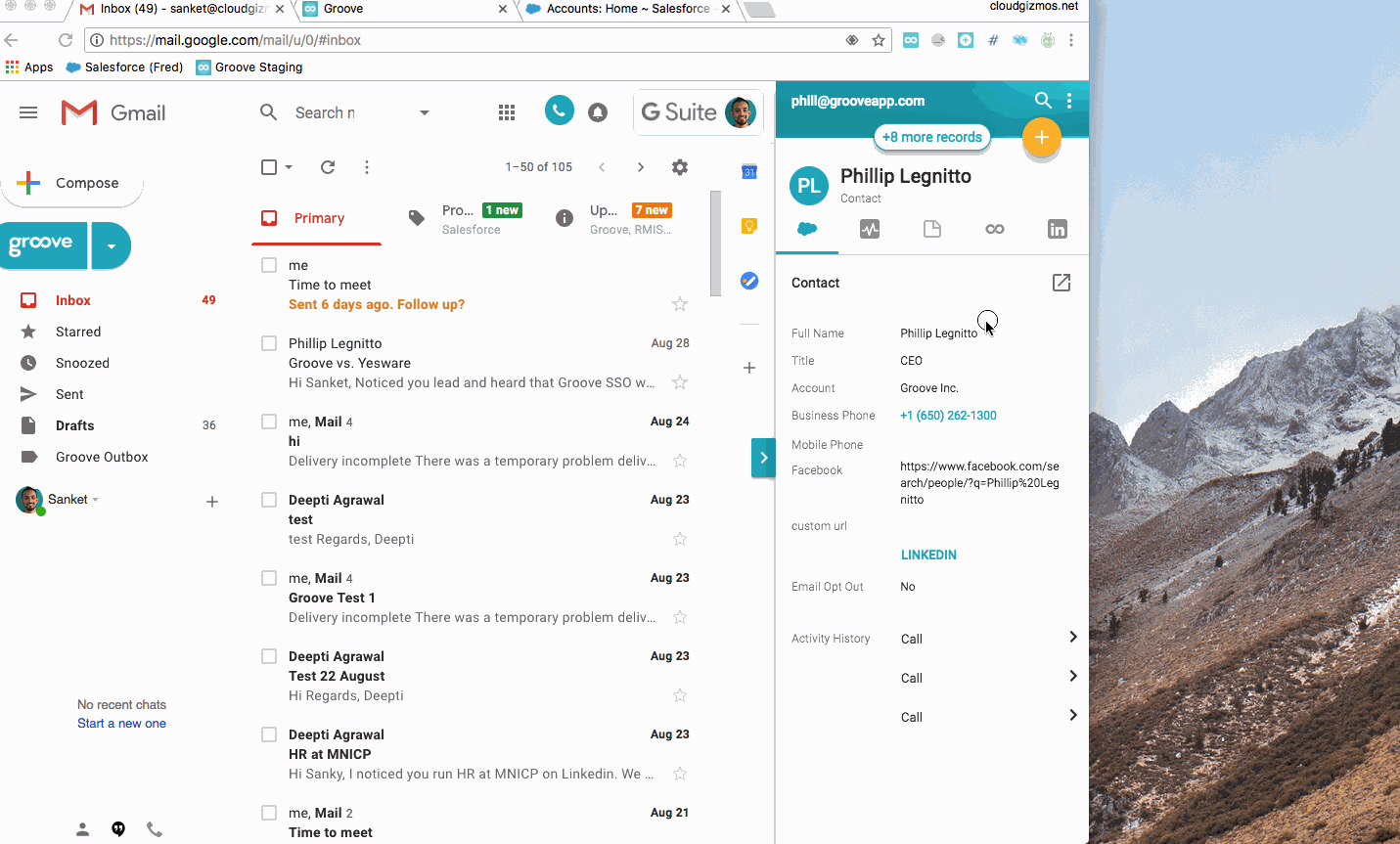Open Salesforce (Fred) bookmark
Image resolution: width=1400 pixels, height=844 pixels.
pyautogui.click(x=124, y=67)
